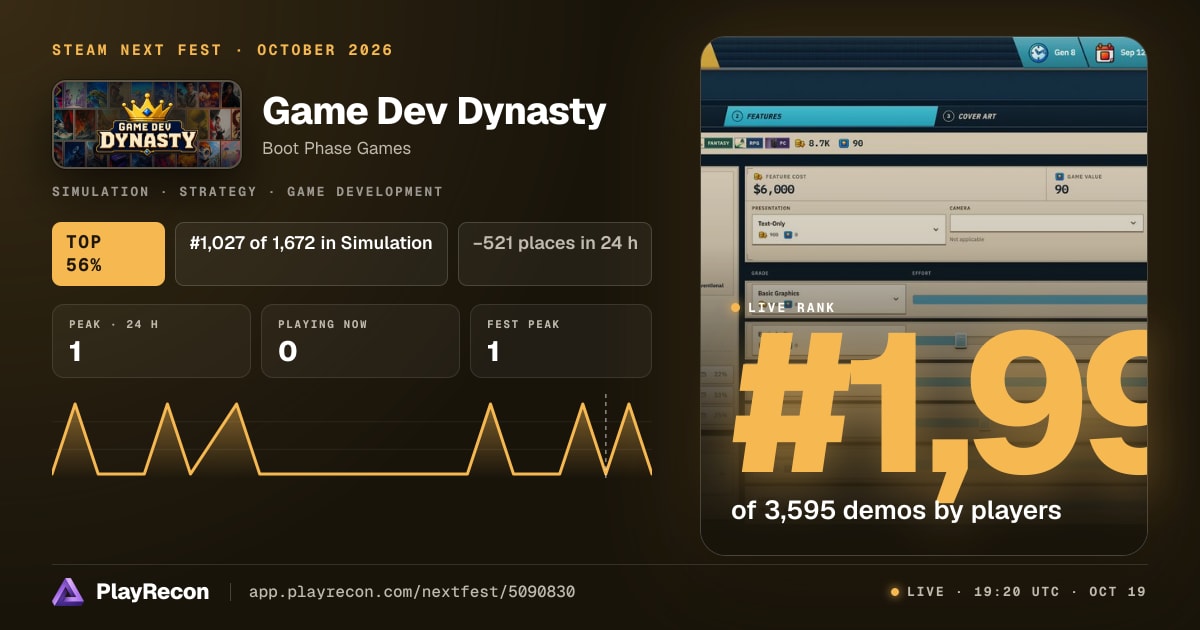Click the FANTASY genre tag
Viewport: 1200px width, 630px height.
point(719,143)
